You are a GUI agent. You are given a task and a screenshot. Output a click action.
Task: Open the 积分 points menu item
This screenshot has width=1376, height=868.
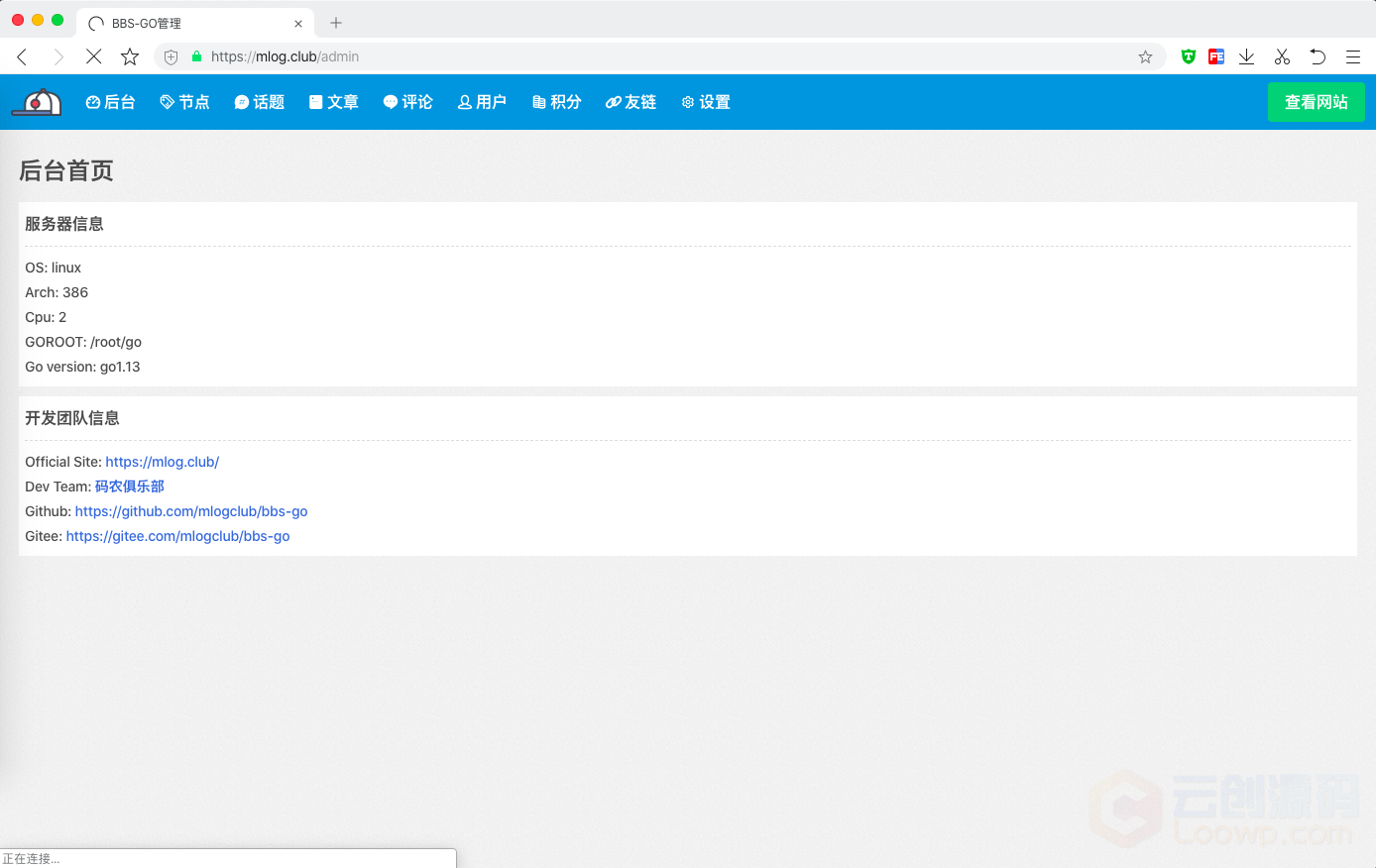(x=557, y=102)
